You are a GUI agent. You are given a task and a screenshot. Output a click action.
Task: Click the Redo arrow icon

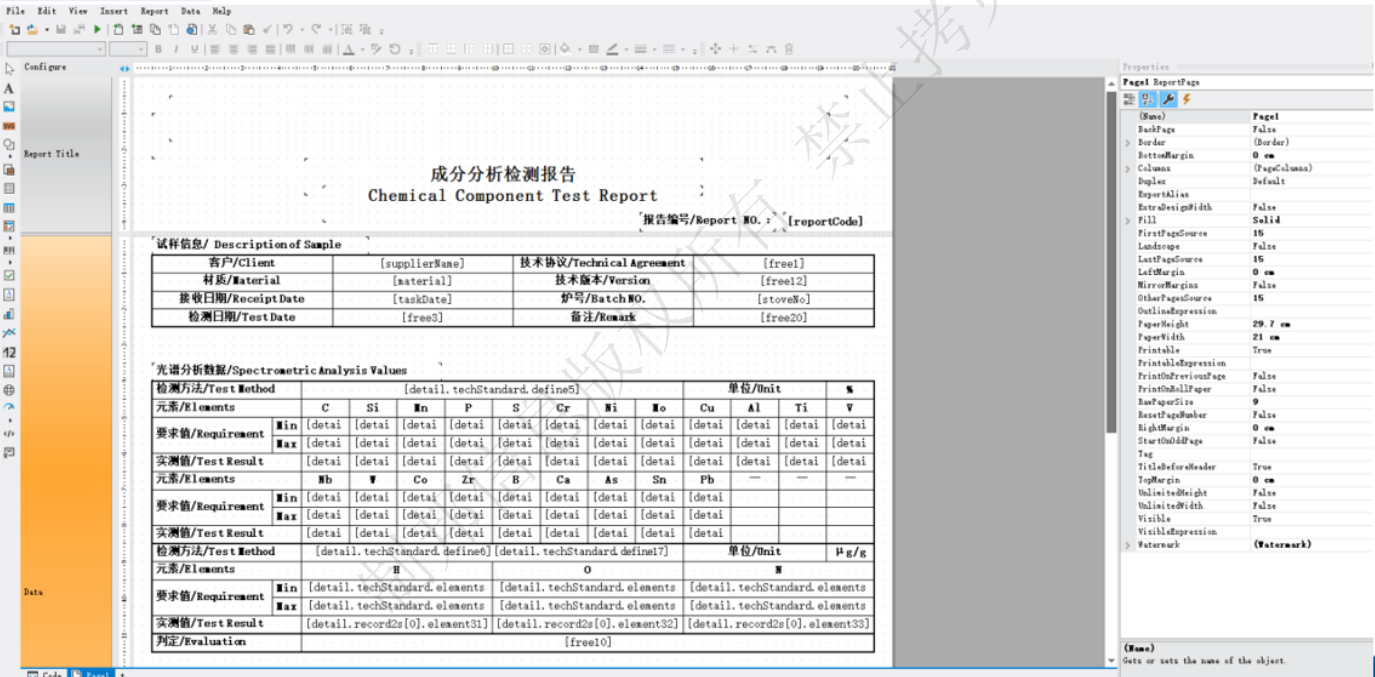316,30
